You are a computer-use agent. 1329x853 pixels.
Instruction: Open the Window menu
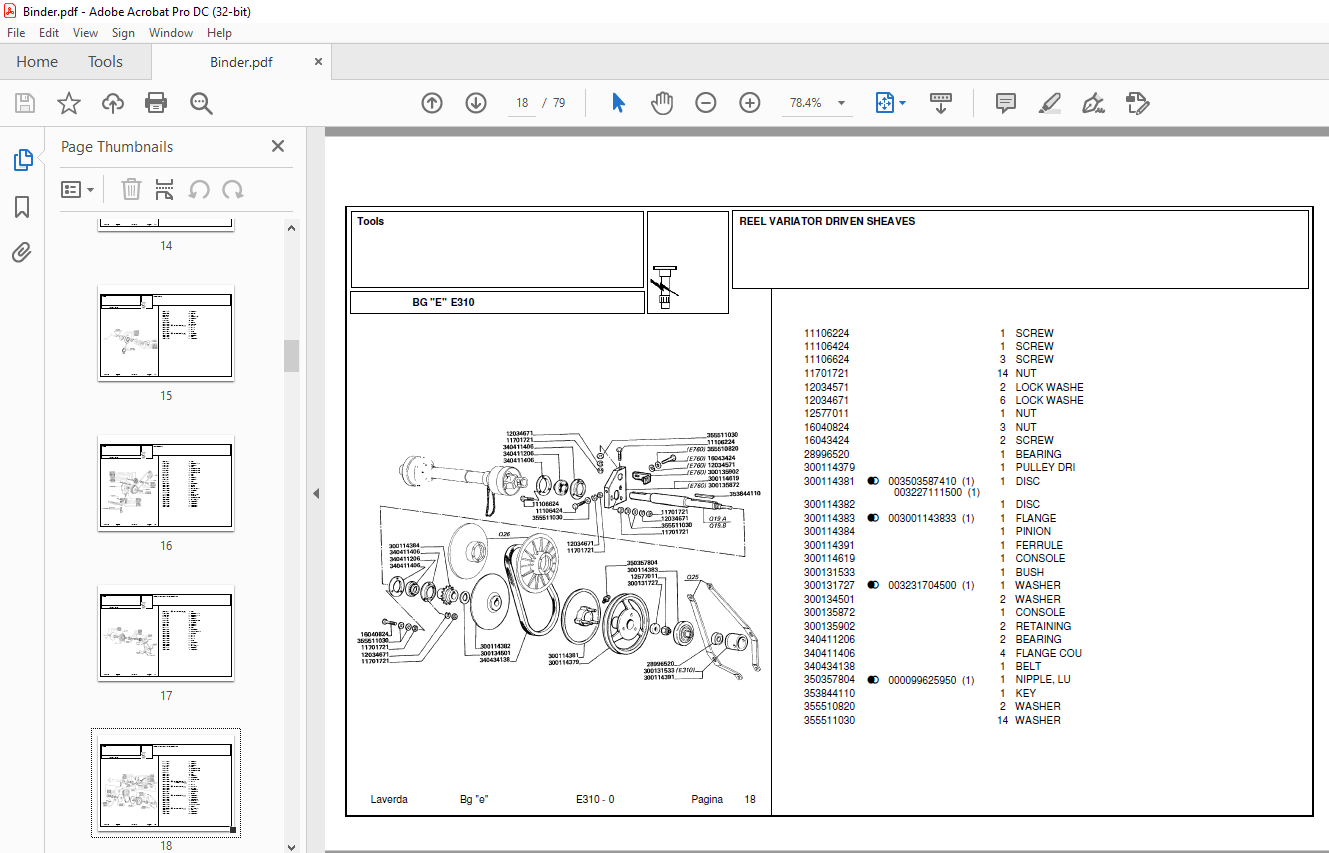(x=171, y=33)
